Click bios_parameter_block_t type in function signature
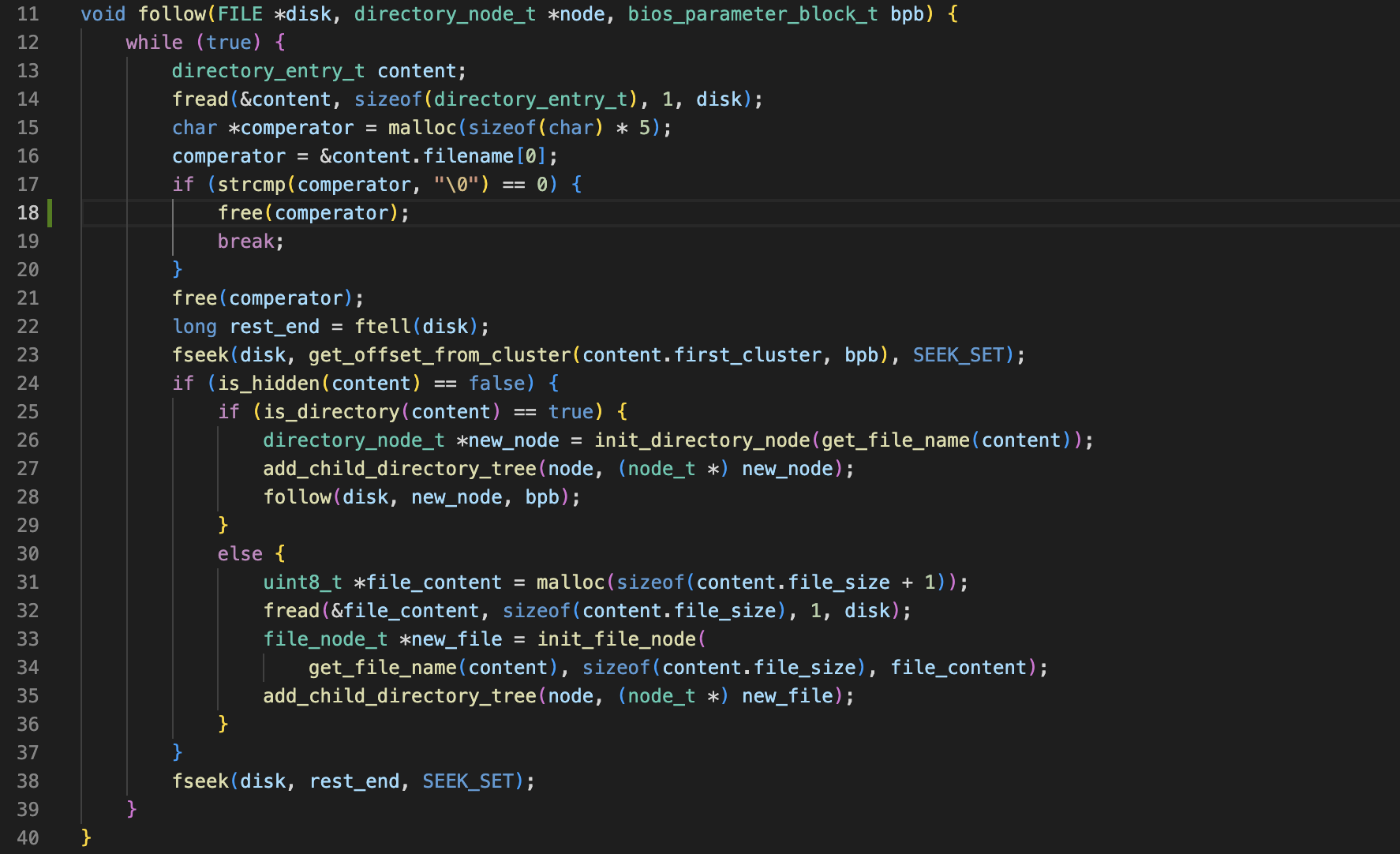The image size is (1400, 854). (x=752, y=14)
